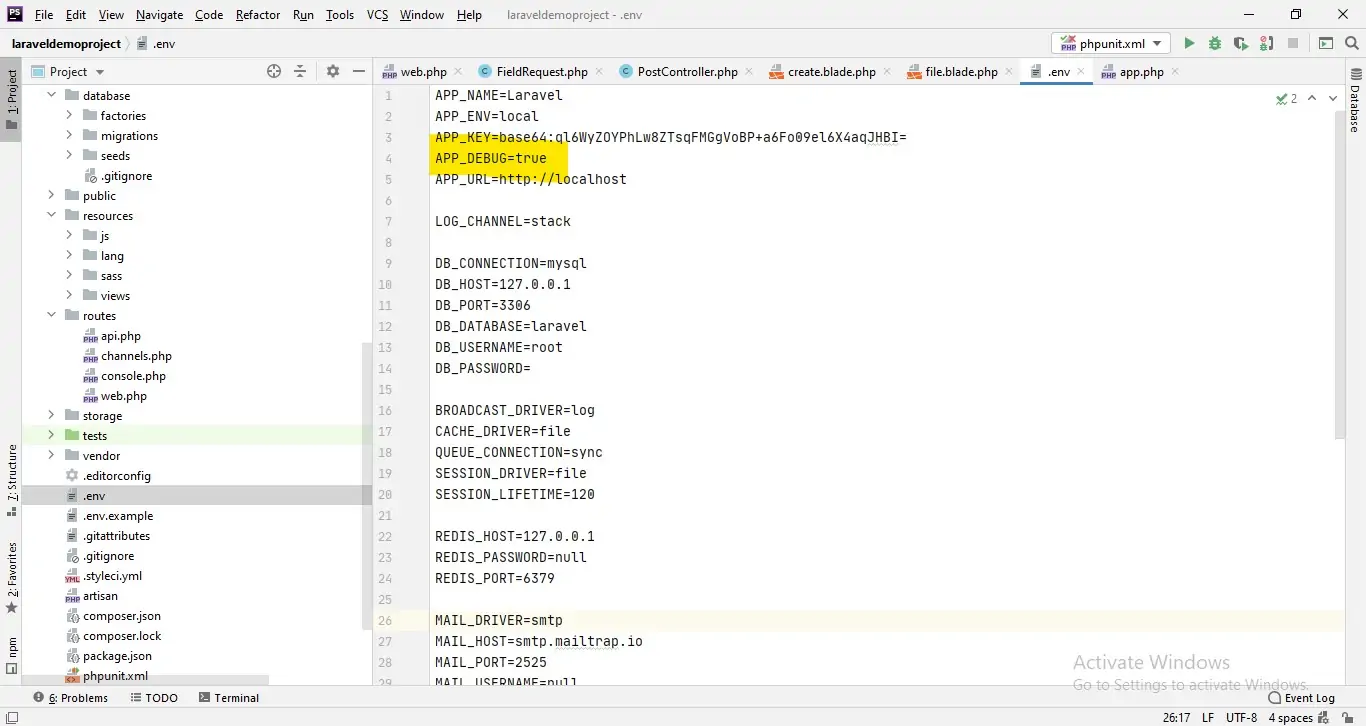Screen dimensions: 1366x726
Task: Go to previous highlighted problem arrow
Action: tap(1312, 98)
